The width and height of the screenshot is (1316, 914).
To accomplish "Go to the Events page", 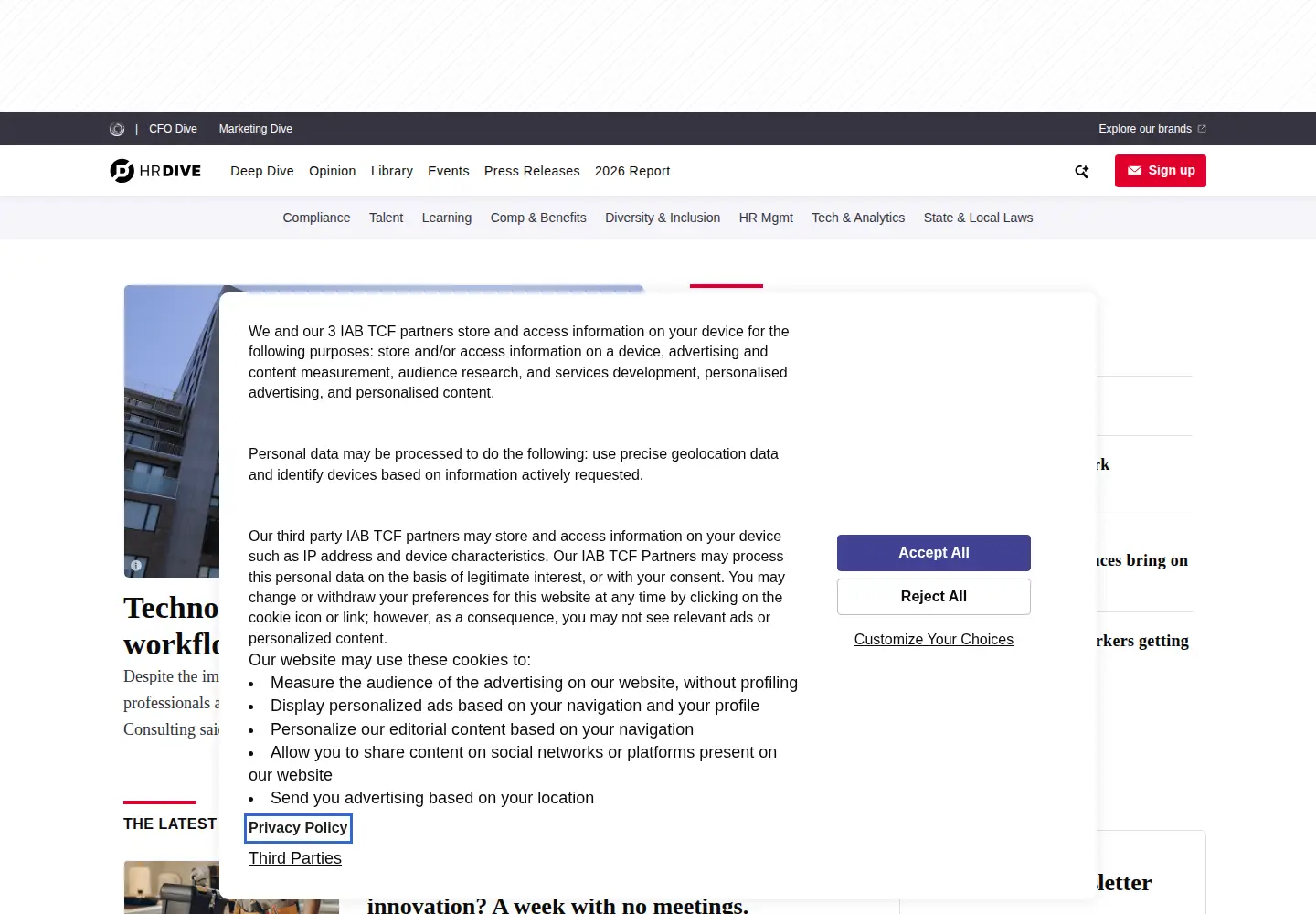I will 449,171.
